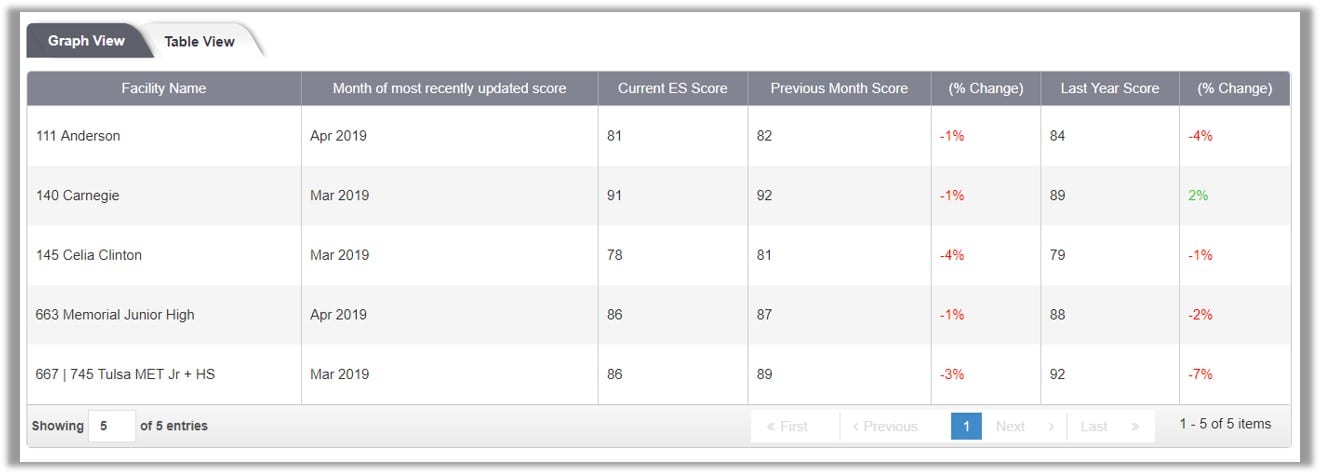This screenshot has height=474, width=1320.
Task: Sort by Facility Name column header
Action: coord(164,88)
